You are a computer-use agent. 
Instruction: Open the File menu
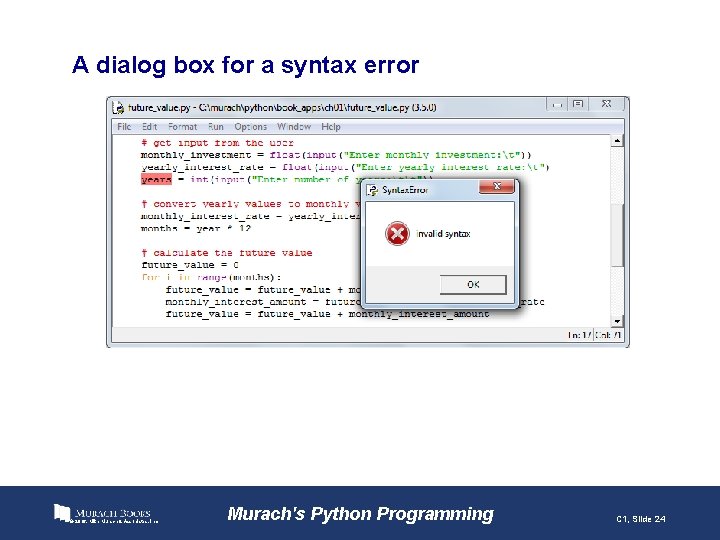coord(124,127)
